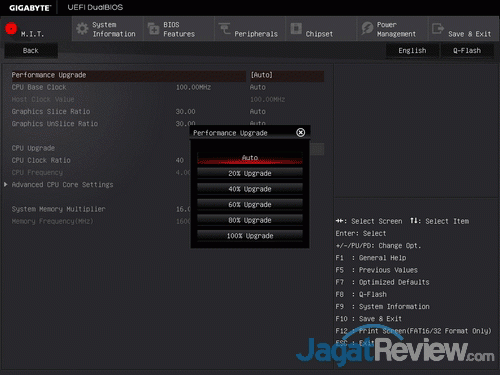This screenshot has width=500, height=375.
Task: Click the Host Clock Value row
Action: pyautogui.click(x=43, y=99)
